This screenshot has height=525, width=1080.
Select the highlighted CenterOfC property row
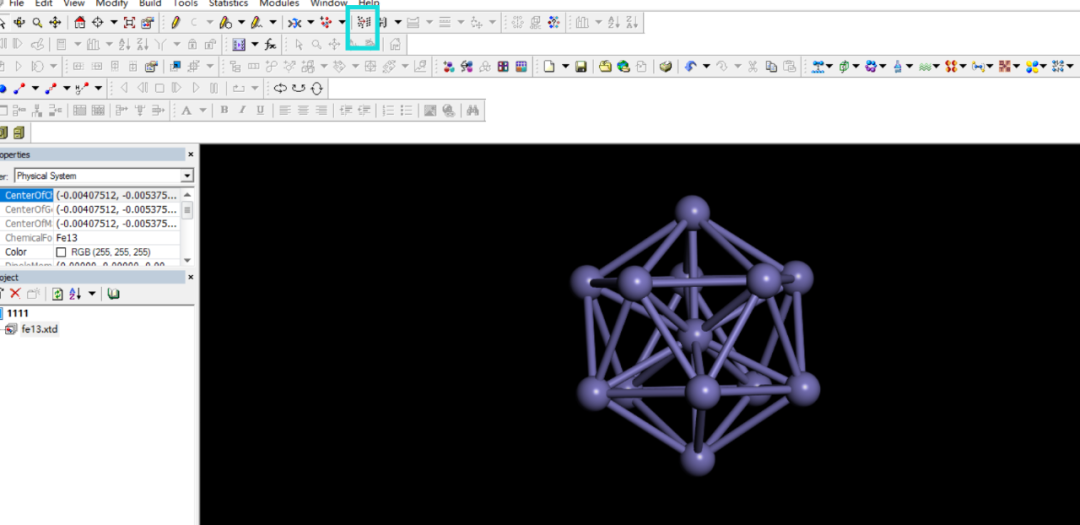coord(90,196)
